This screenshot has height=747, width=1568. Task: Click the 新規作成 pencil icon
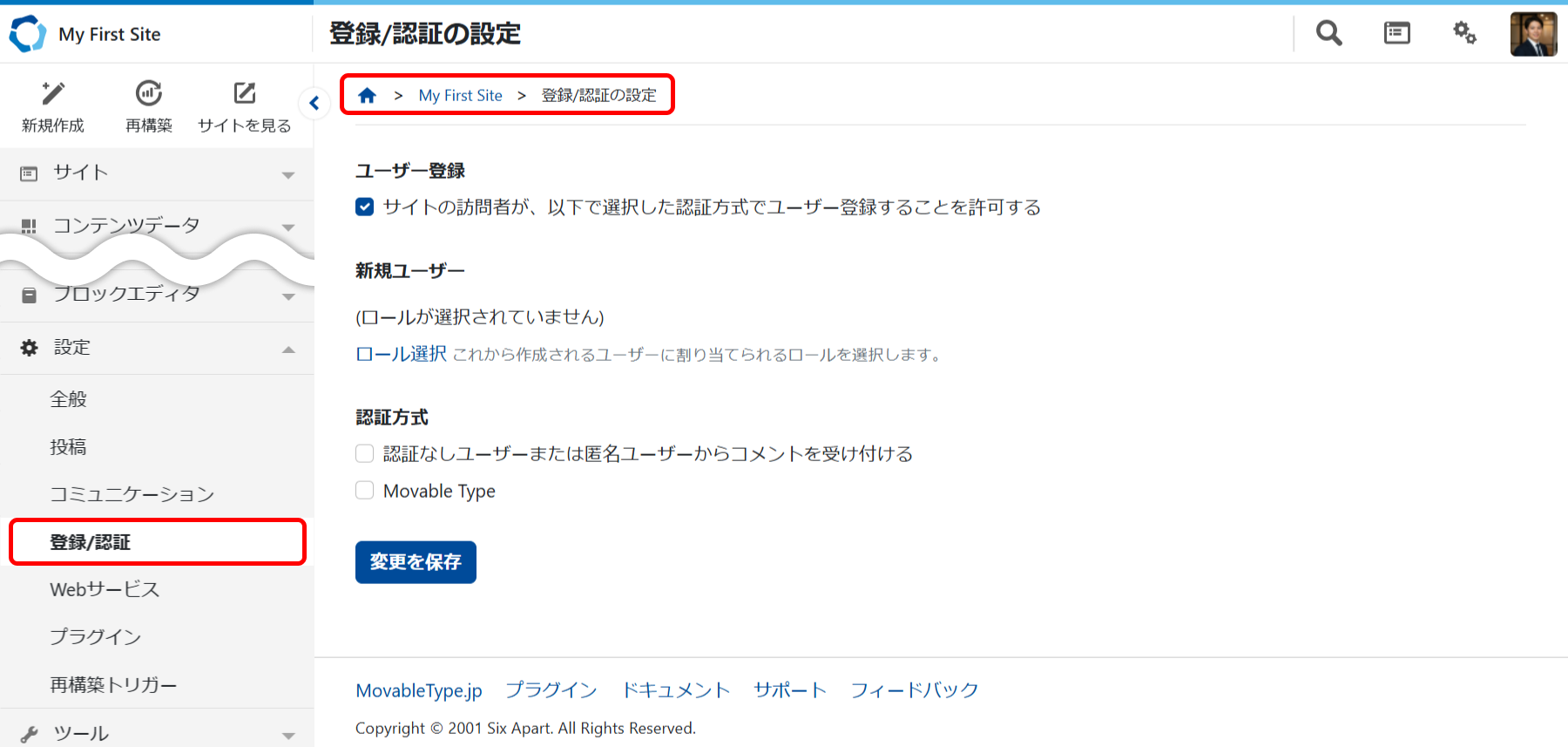pos(53,93)
